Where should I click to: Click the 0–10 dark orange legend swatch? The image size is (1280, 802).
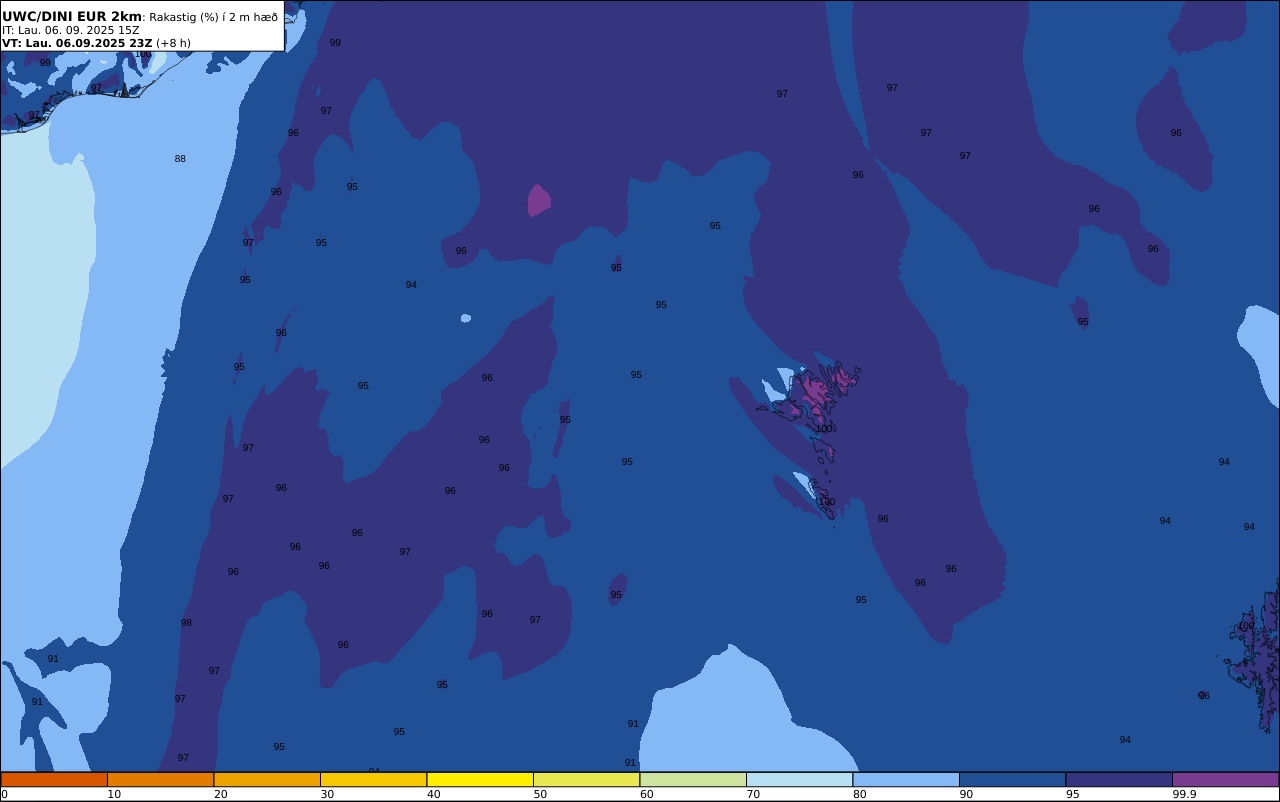point(54,779)
